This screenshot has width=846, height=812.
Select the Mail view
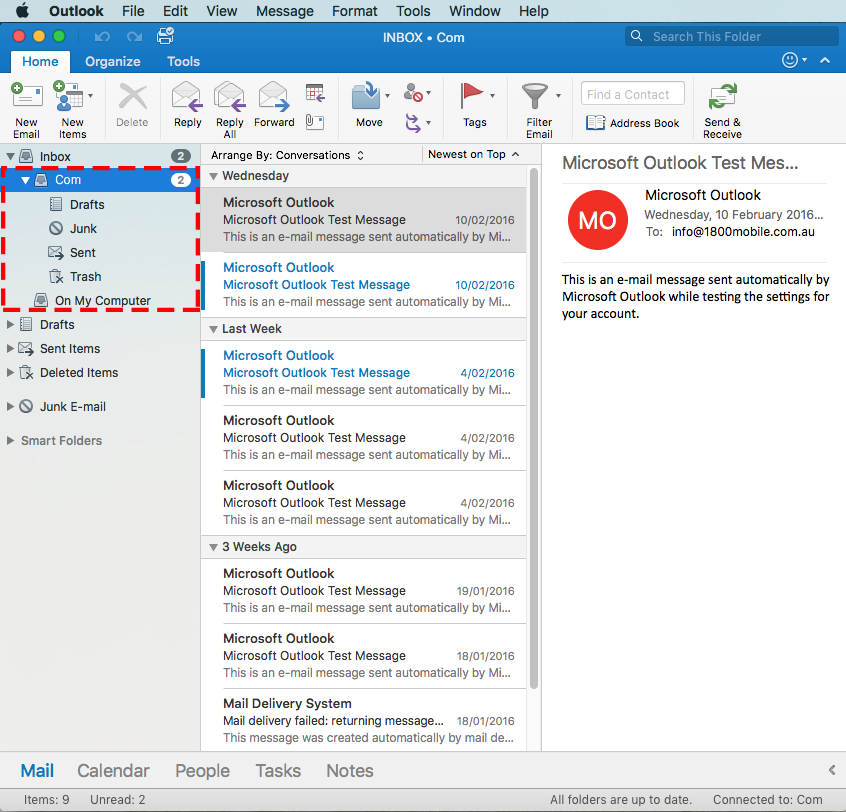coord(37,770)
